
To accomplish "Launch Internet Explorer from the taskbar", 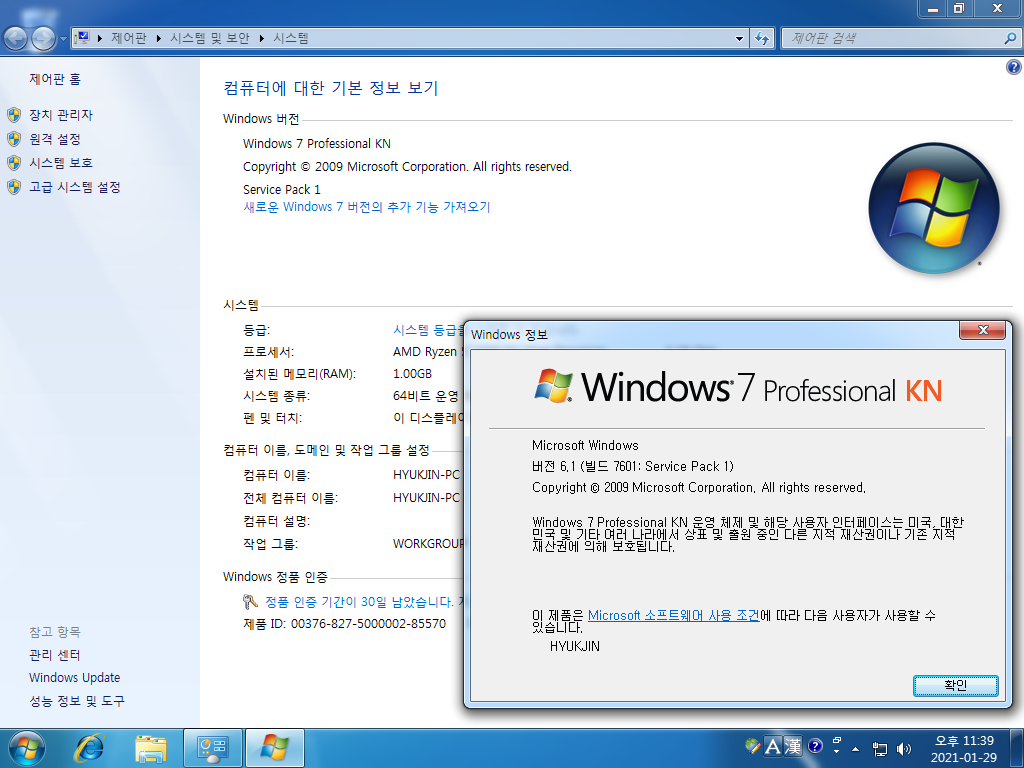I will coord(89,748).
